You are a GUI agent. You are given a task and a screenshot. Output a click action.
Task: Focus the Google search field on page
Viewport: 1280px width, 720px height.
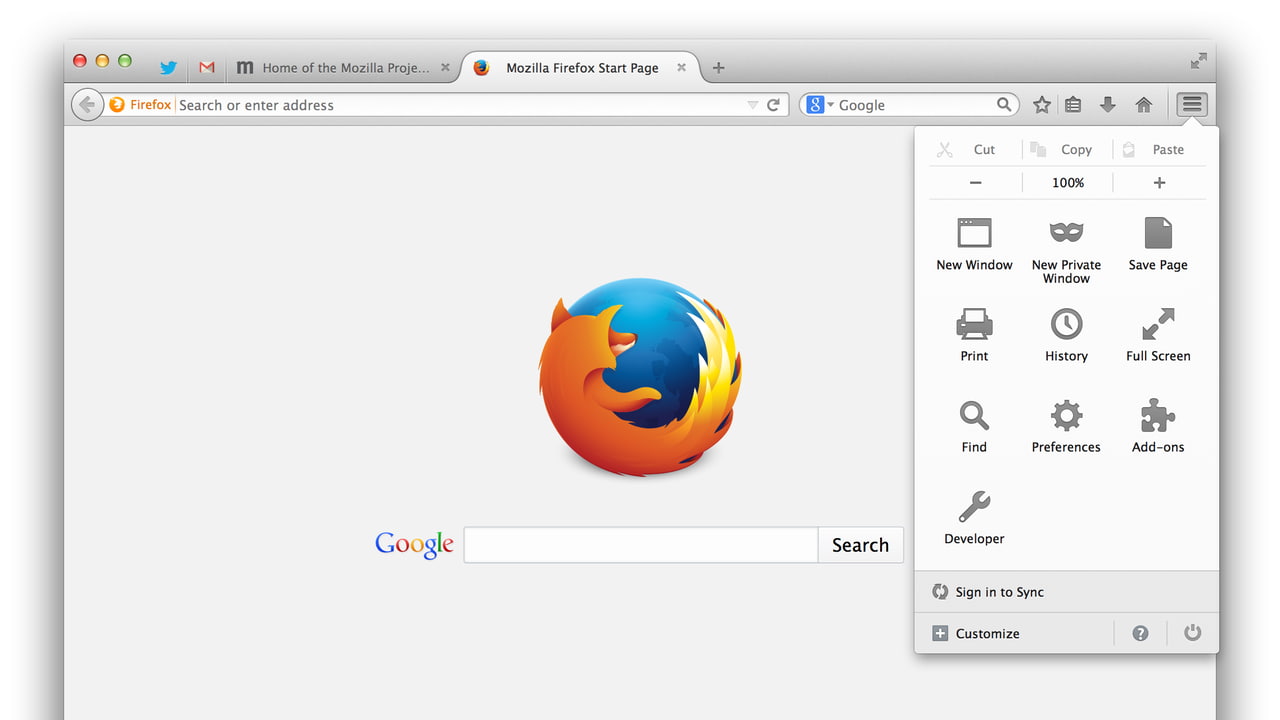(x=641, y=545)
